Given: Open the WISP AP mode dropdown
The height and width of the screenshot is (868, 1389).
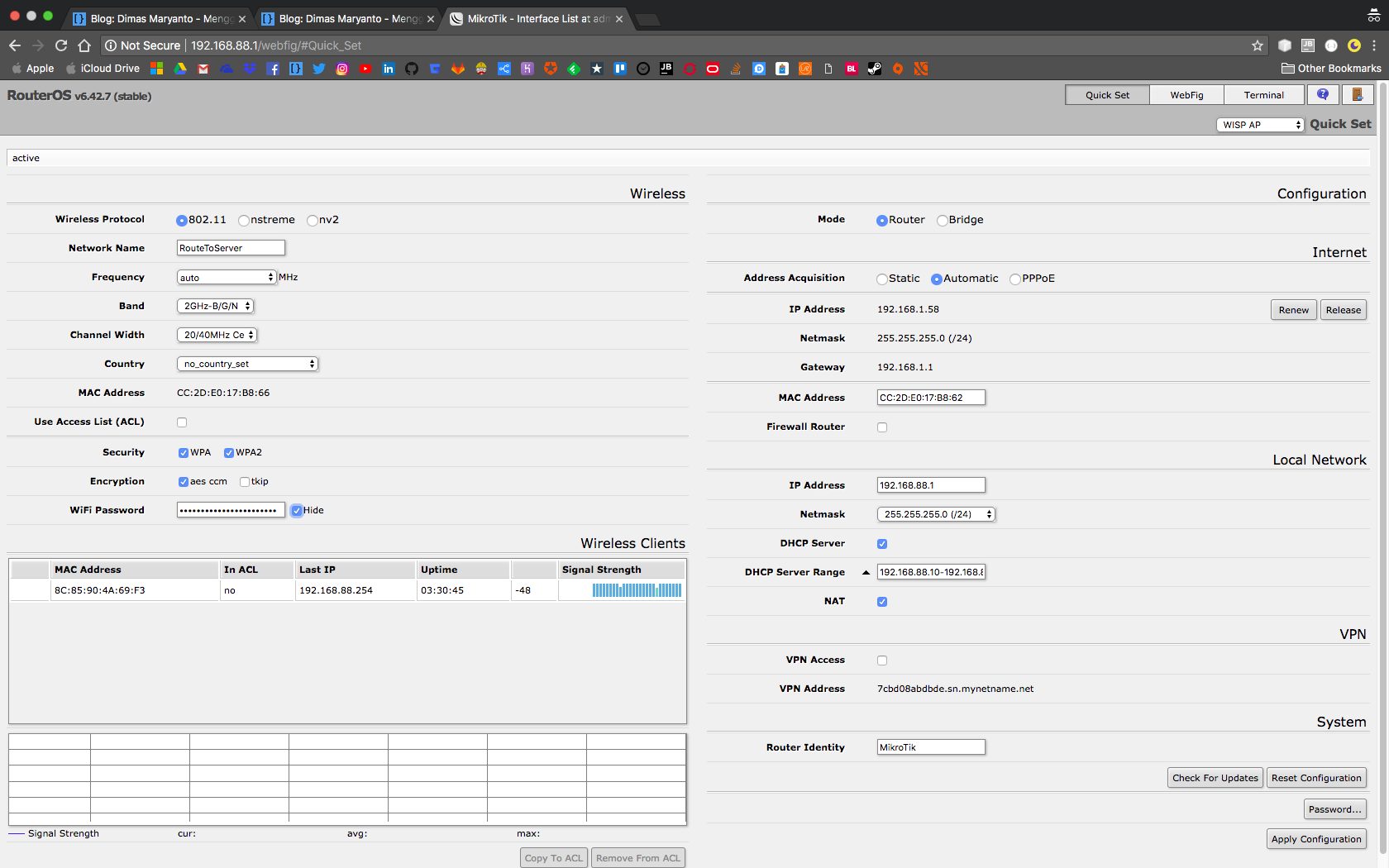Looking at the screenshot, I should pyautogui.click(x=1260, y=125).
